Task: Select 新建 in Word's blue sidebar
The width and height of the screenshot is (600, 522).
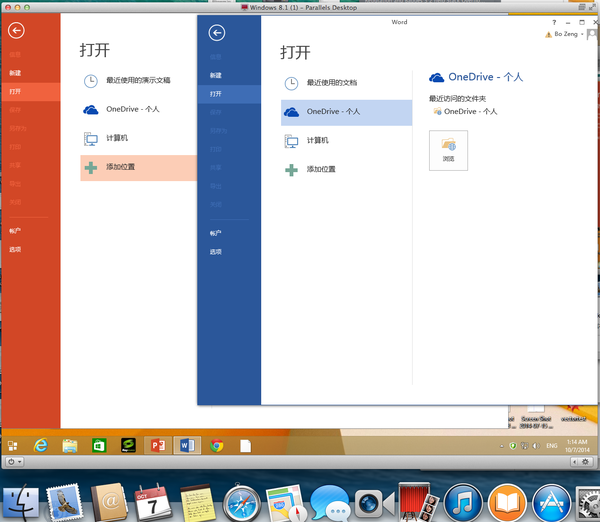Action: point(215,75)
